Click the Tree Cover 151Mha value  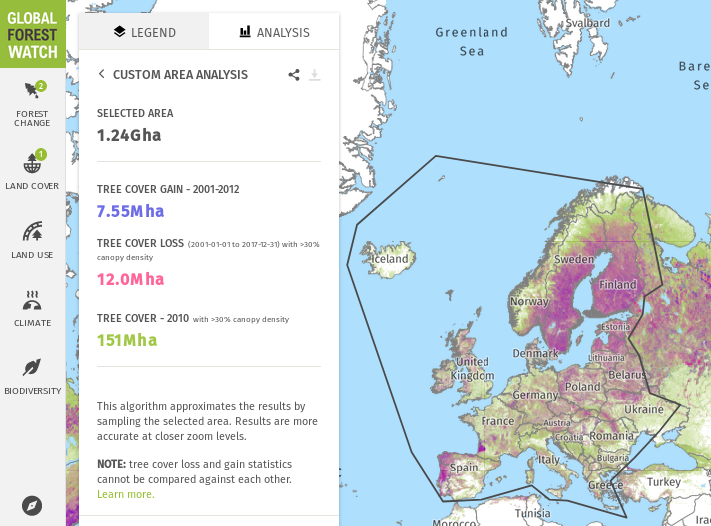pos(127,340)
